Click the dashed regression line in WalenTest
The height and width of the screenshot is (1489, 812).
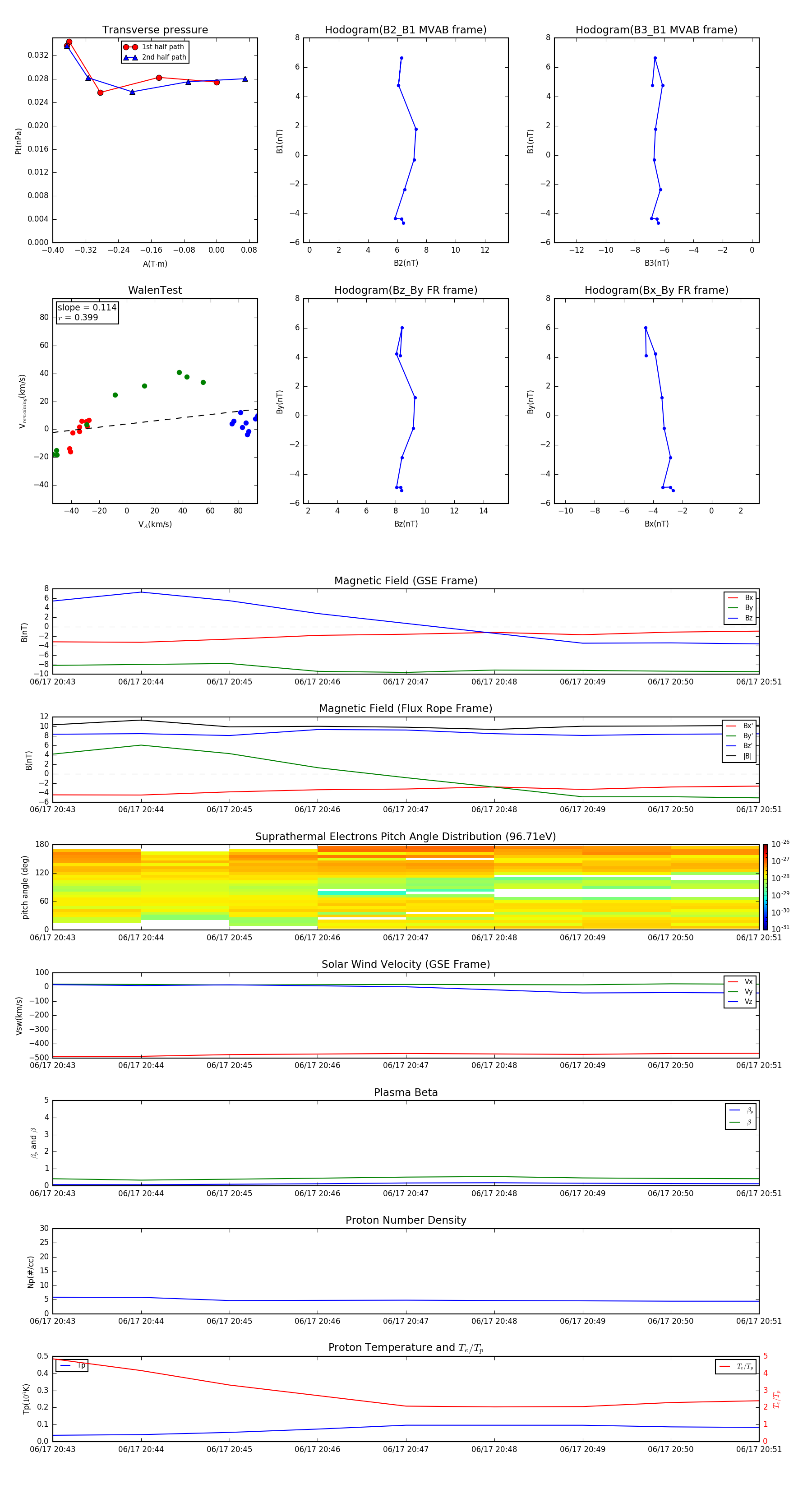155,420
